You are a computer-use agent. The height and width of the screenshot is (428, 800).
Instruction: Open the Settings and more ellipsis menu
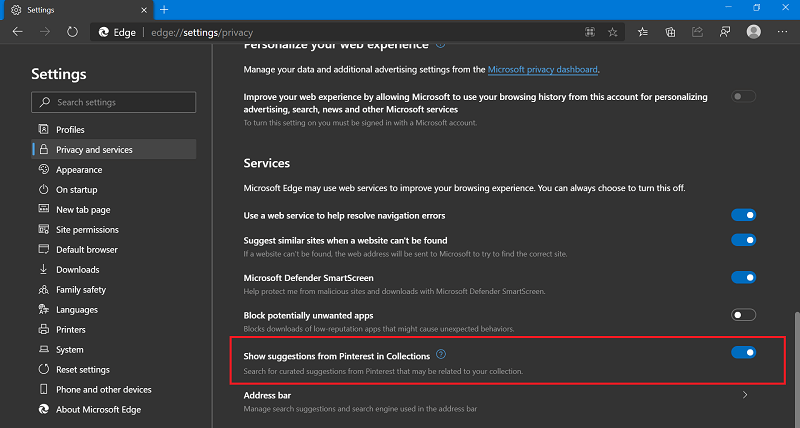pos(782,32)
